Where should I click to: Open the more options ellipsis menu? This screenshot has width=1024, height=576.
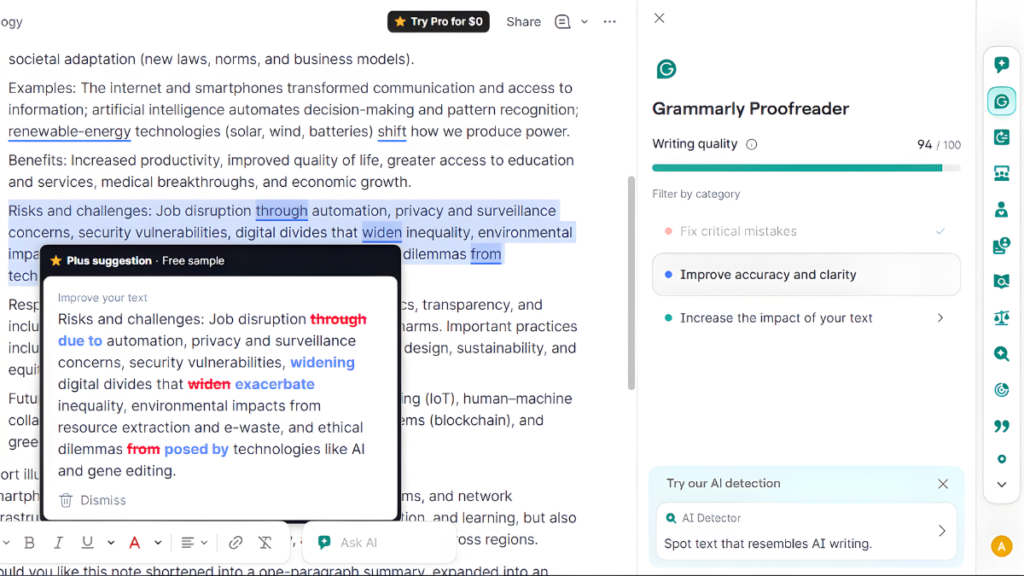point(609,22)
